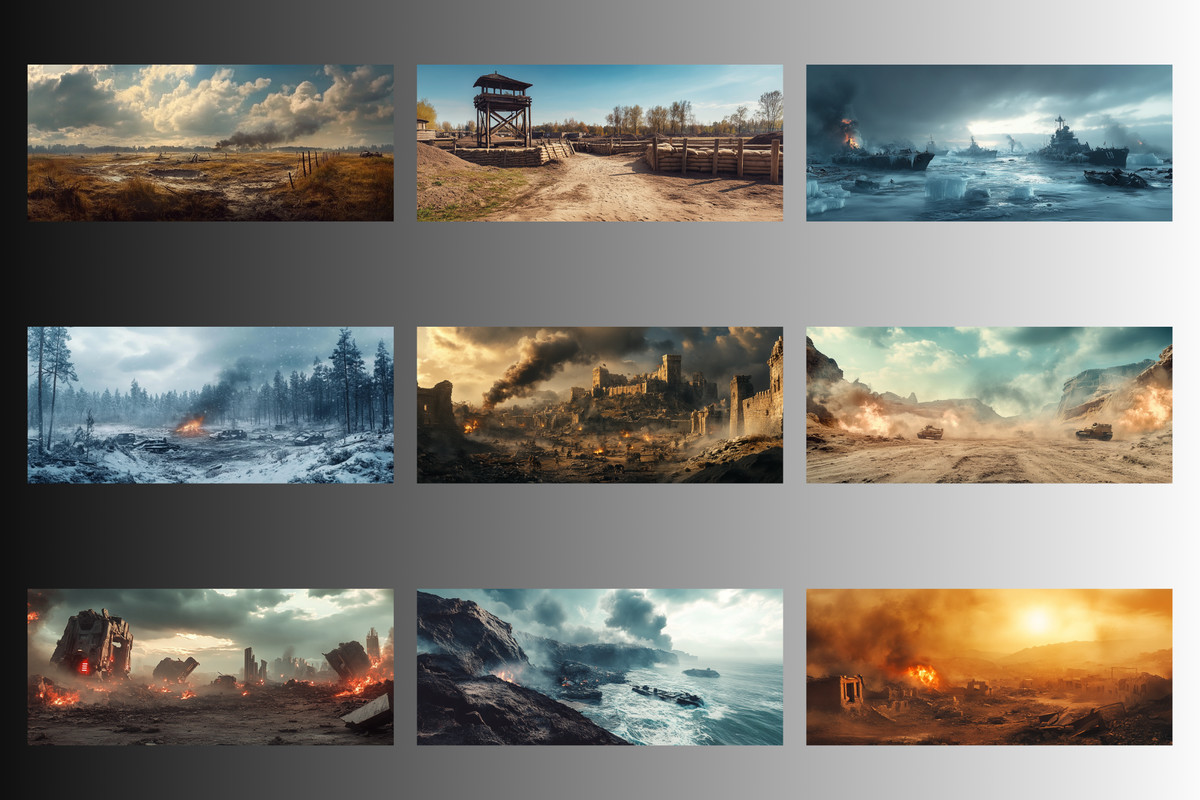Select the snowy pine forest battlefield image
1200x800 pixels.
click(x=210, y=405)
